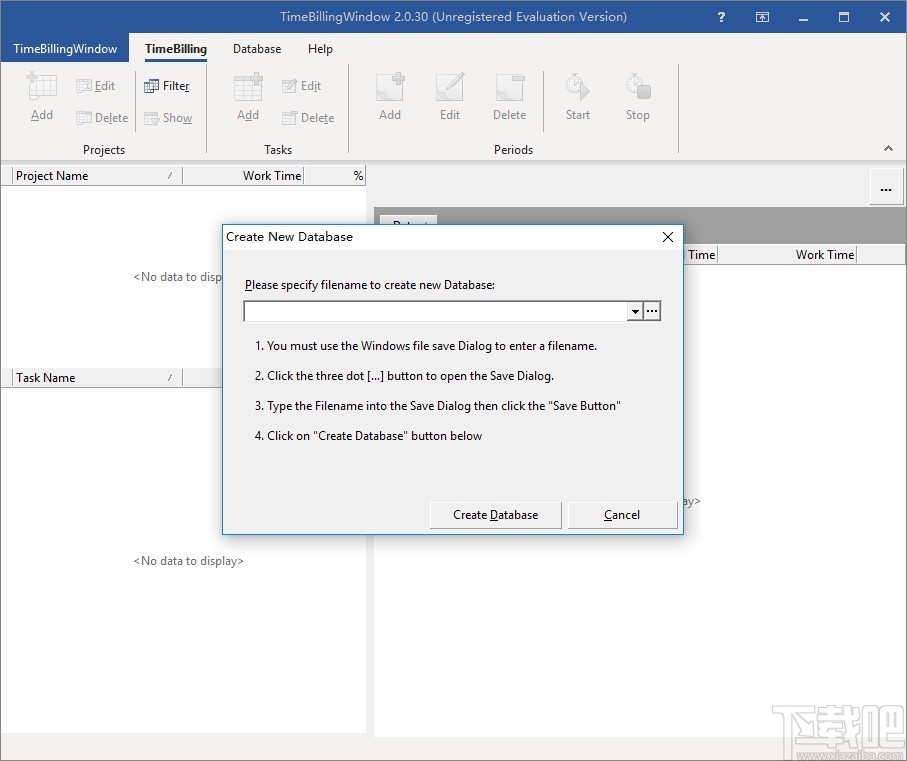Open the TimeBillingWindow application menu
The image size is (907, 761).
pos(65,49)
